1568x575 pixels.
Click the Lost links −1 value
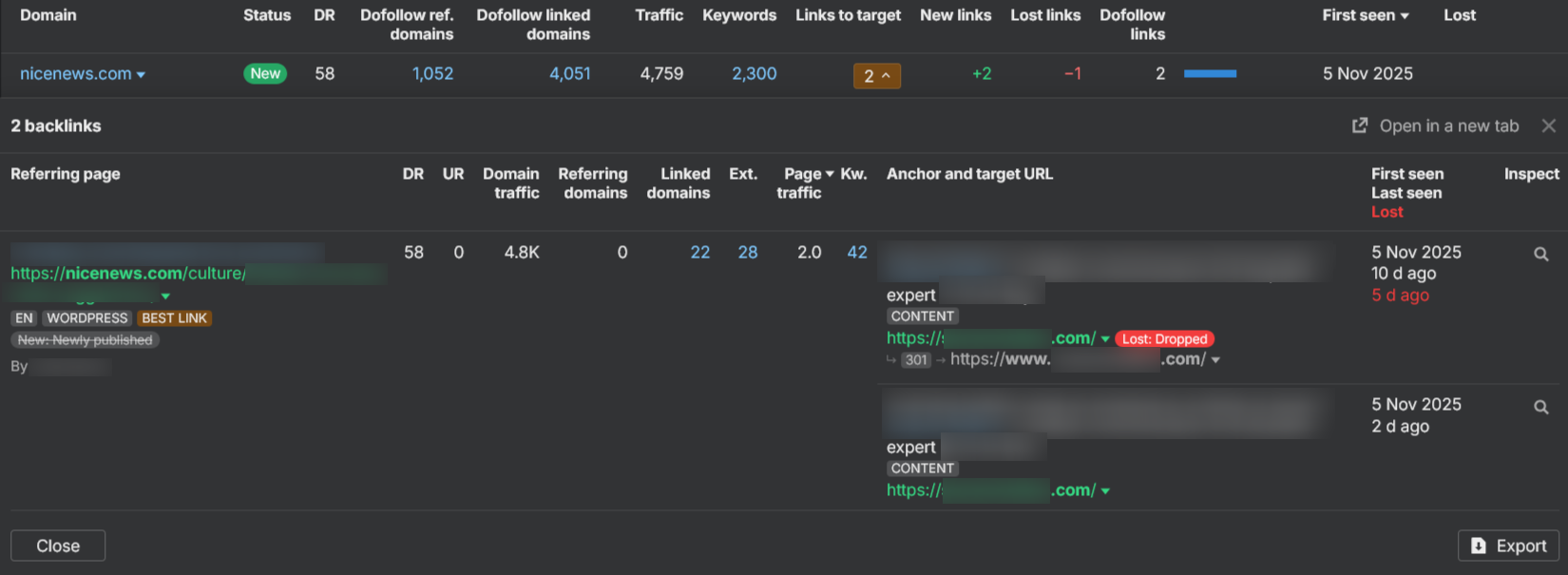coord(1072,73)
